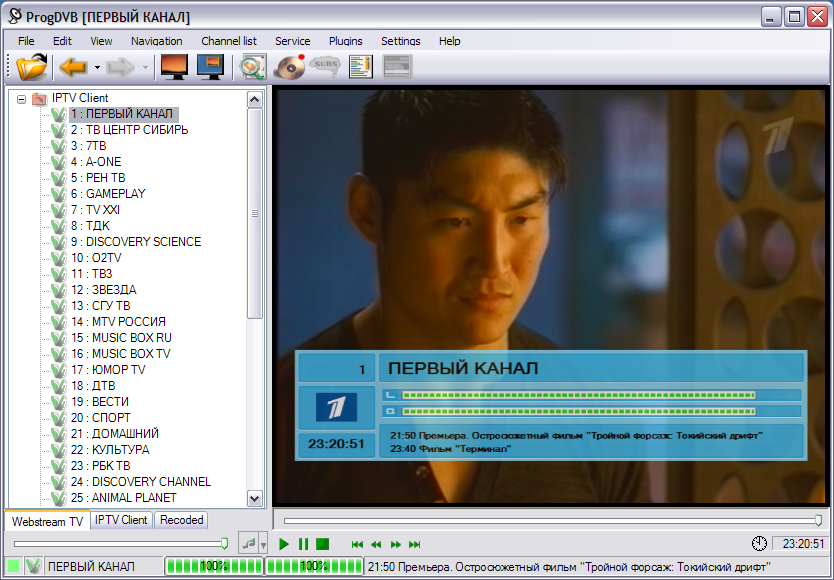
Task: Open the Help menu
Action: tap(449, 41)
